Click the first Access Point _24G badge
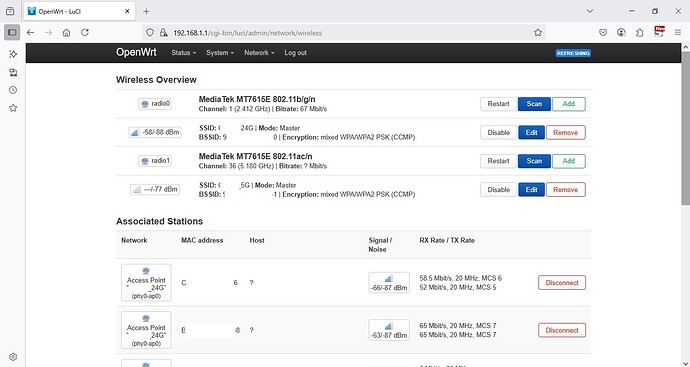 click(146, 283)
